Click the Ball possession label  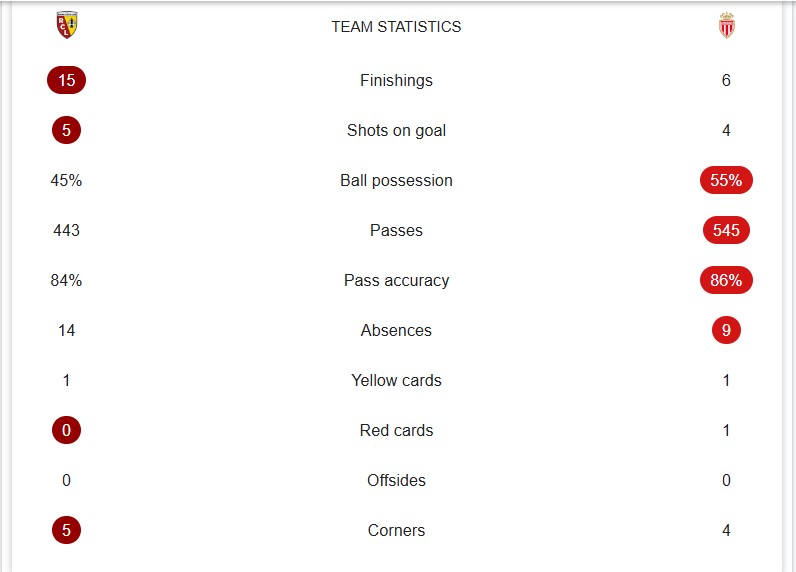[x=396, y=180]
